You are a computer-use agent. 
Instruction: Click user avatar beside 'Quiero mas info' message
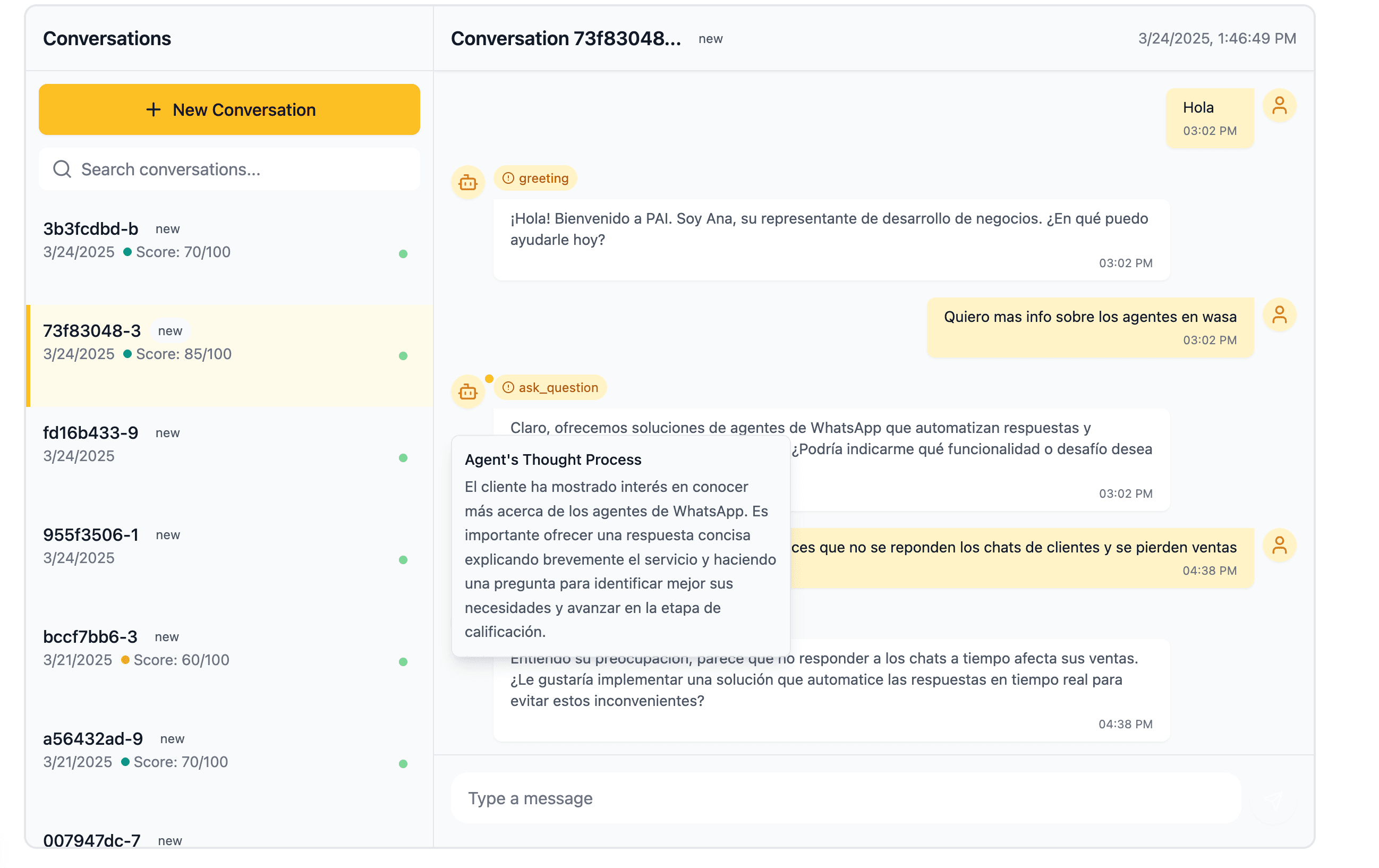tap(1279, 315)
